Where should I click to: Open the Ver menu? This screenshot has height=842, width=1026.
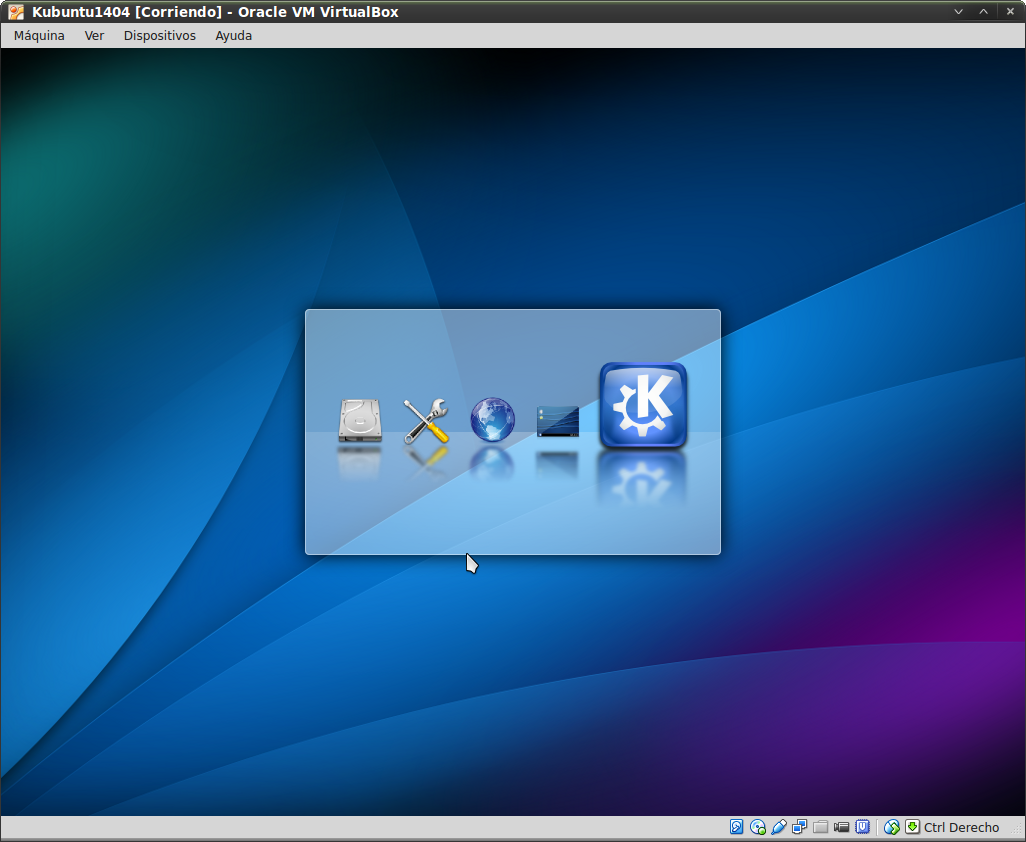(94, 35)
